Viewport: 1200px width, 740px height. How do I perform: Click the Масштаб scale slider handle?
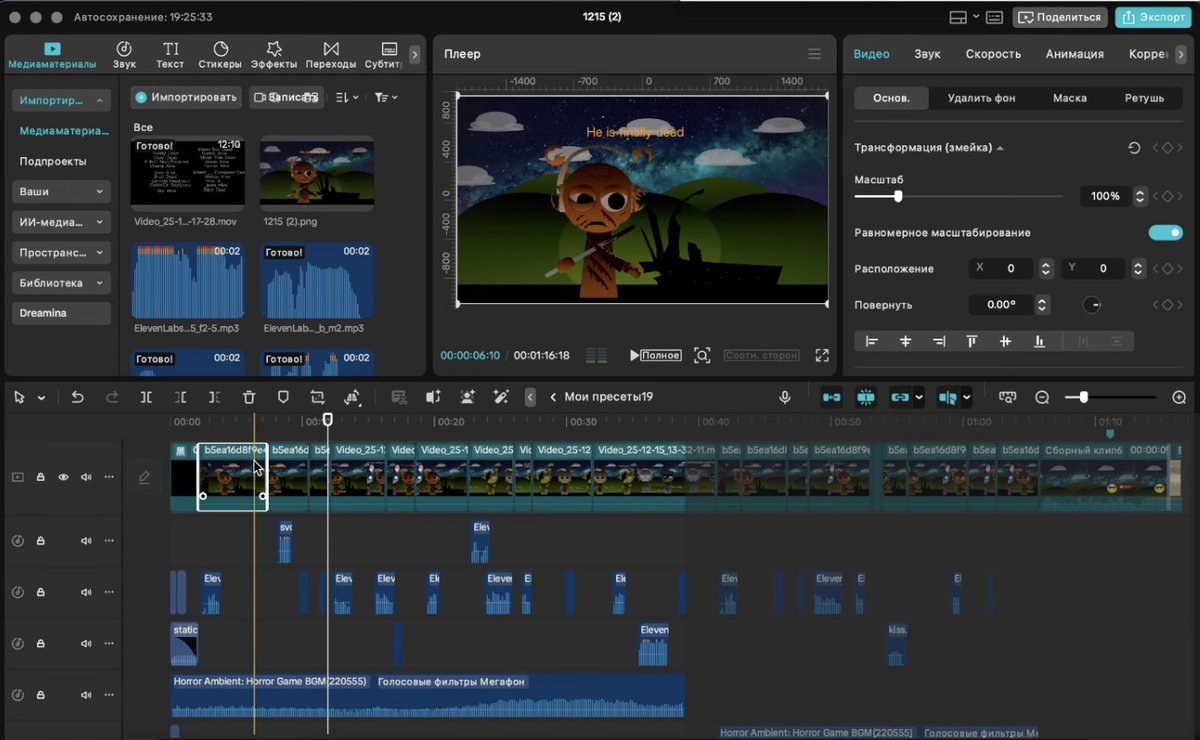point(898,197)
